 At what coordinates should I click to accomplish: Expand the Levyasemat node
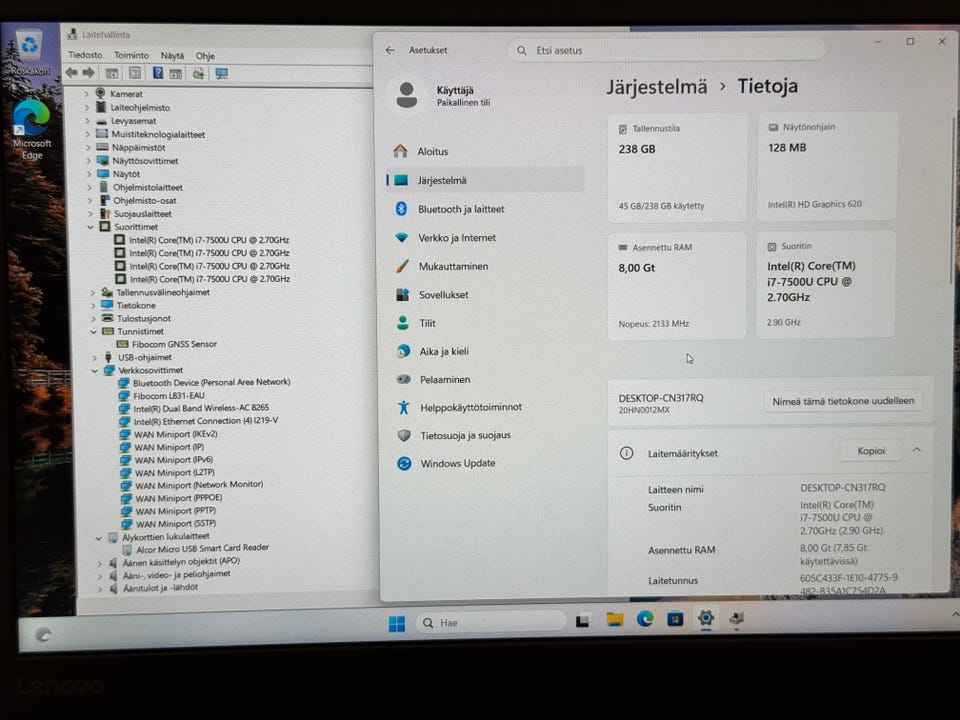88,121
